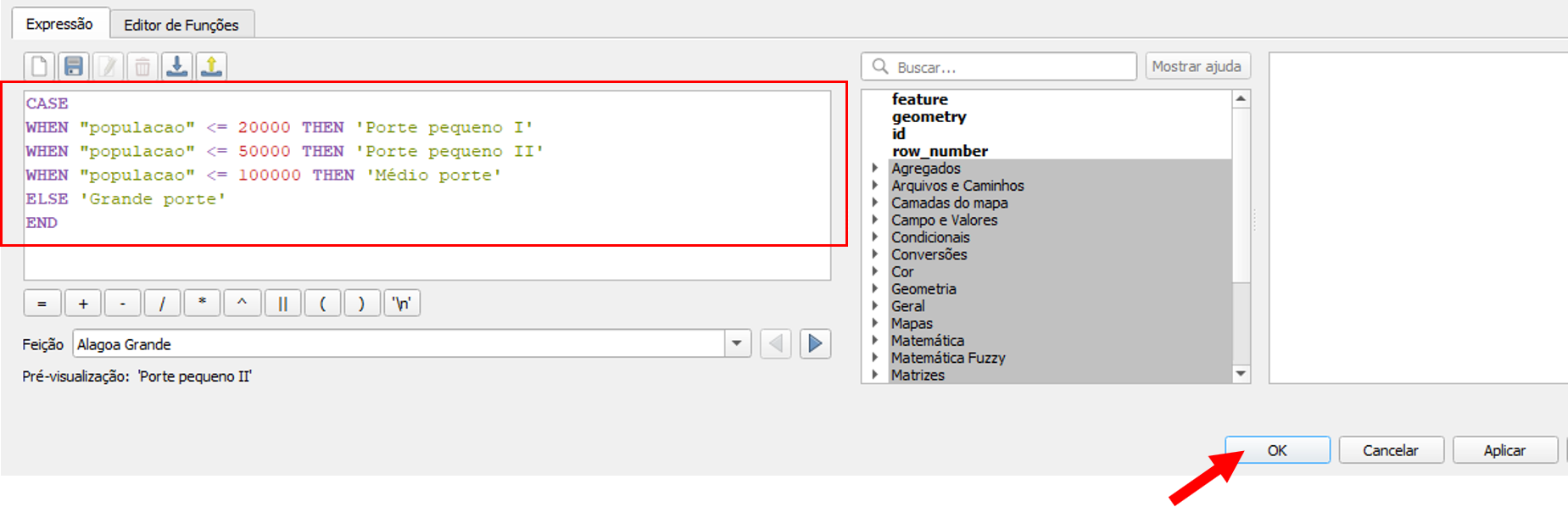Switch to Editor de Funções tab
The width and height of the screenshot is (1568, 507).
click(181, 25)
